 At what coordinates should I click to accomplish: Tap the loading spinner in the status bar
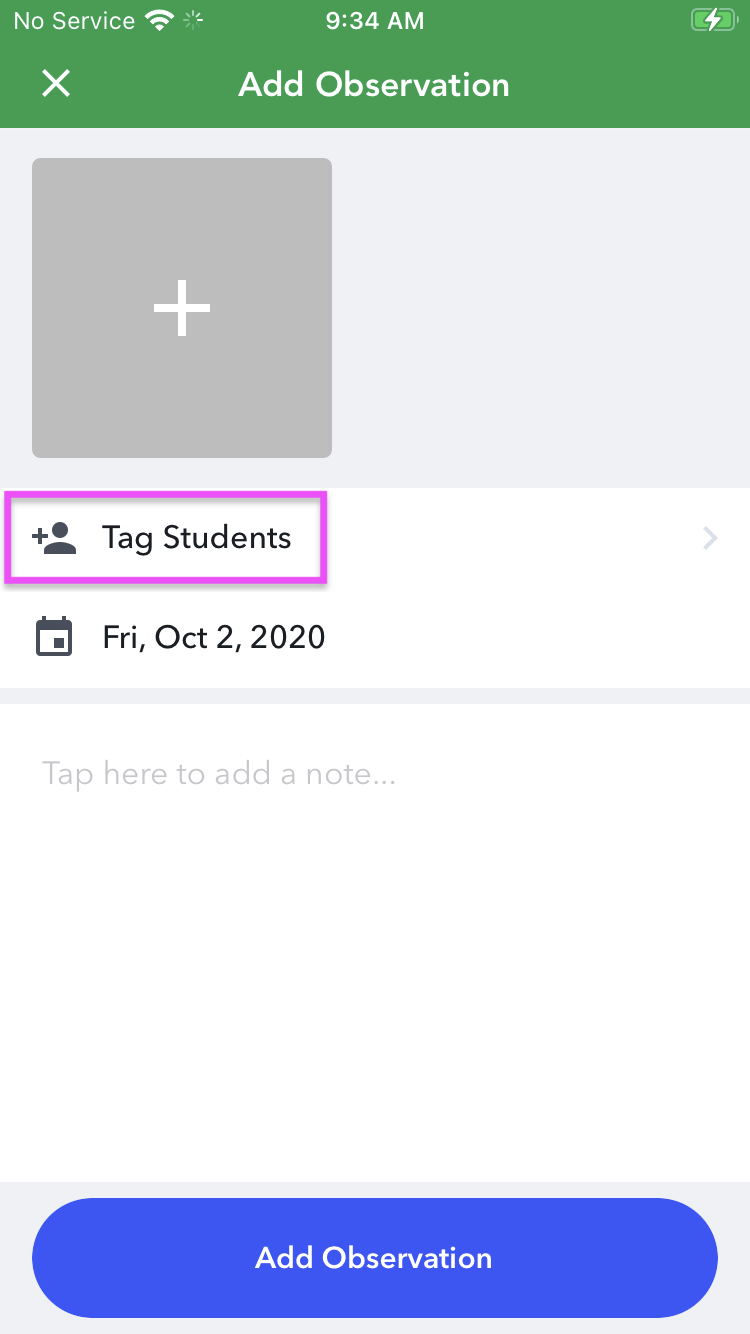tap(194, 20)
